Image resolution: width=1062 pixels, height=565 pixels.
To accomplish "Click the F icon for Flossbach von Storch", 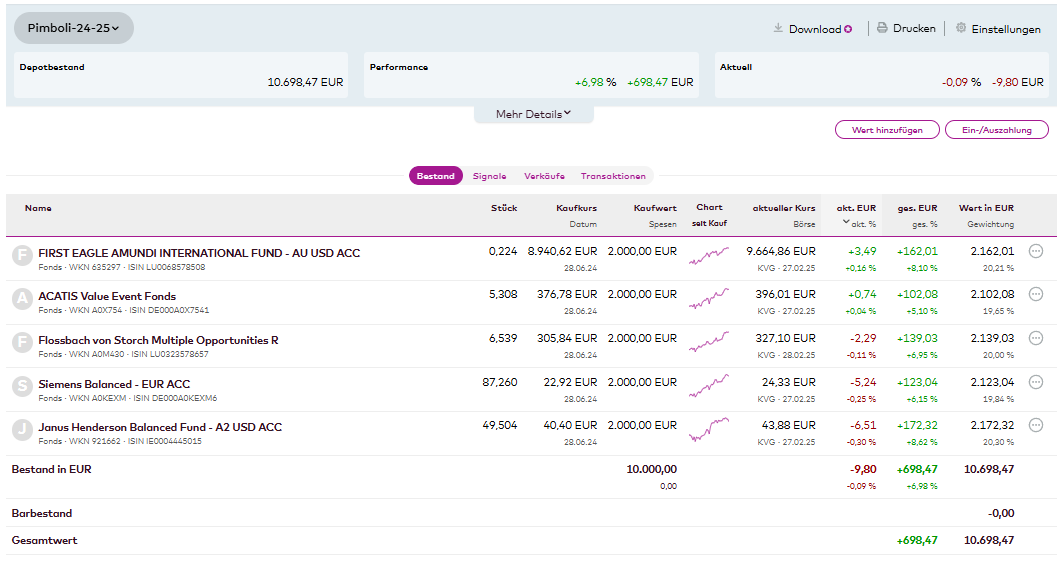I will coord(21,343).
